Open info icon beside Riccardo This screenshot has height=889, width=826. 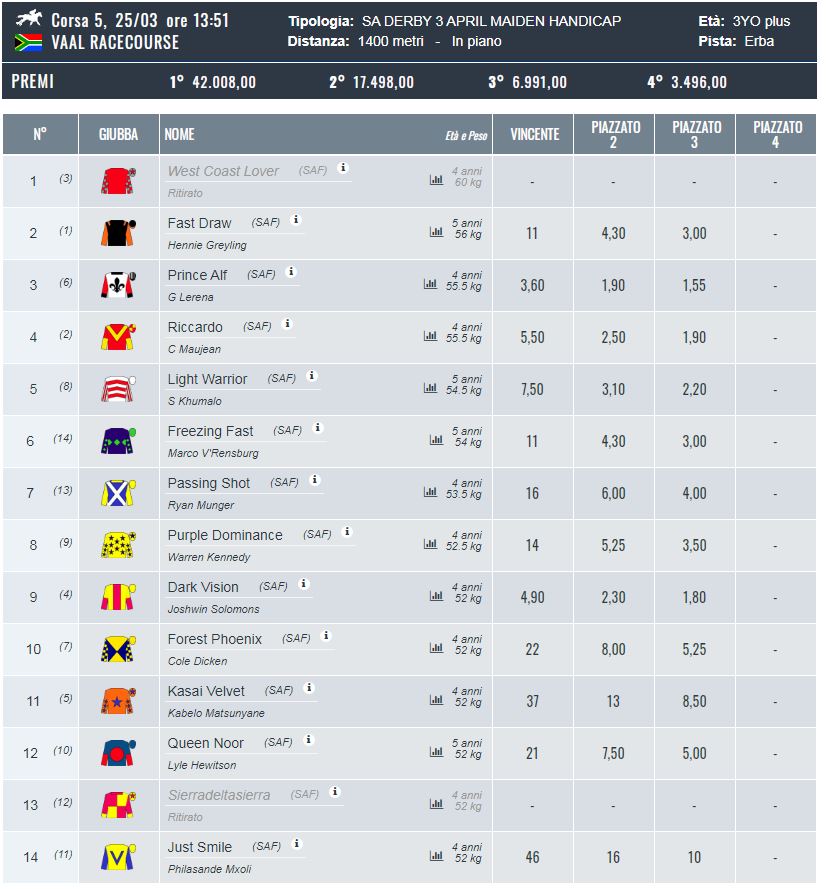[287, 324]
